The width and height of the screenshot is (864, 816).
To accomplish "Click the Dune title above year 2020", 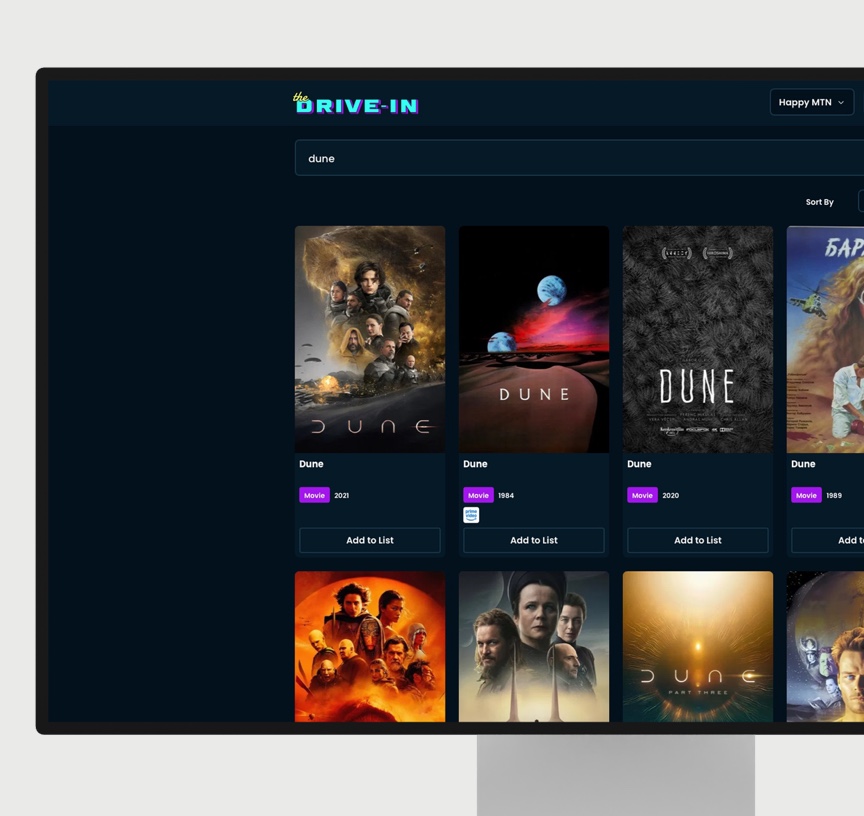I will [x=639, y=464].
